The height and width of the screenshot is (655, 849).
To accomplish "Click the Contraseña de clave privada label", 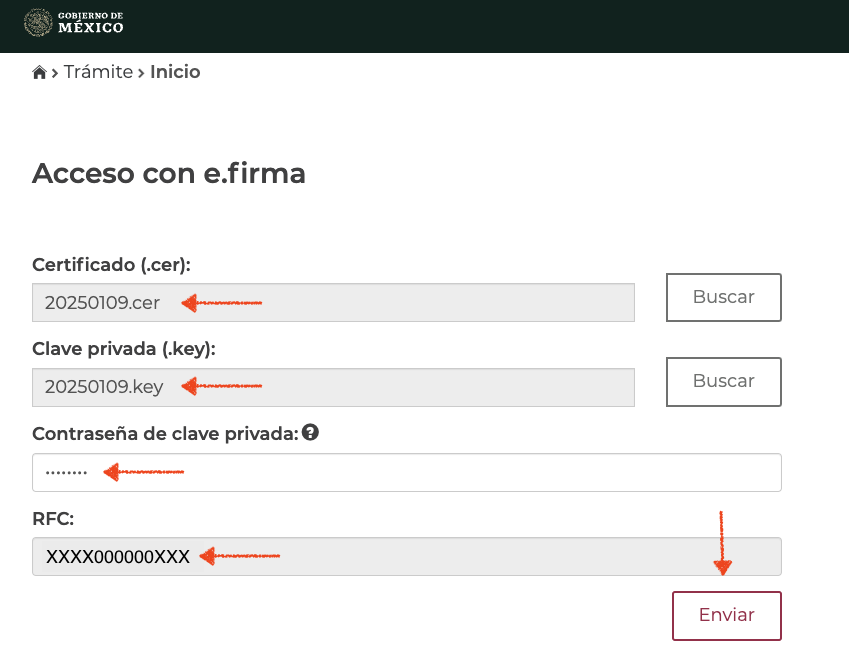I will pyautogui.click(x=165, y=434).
